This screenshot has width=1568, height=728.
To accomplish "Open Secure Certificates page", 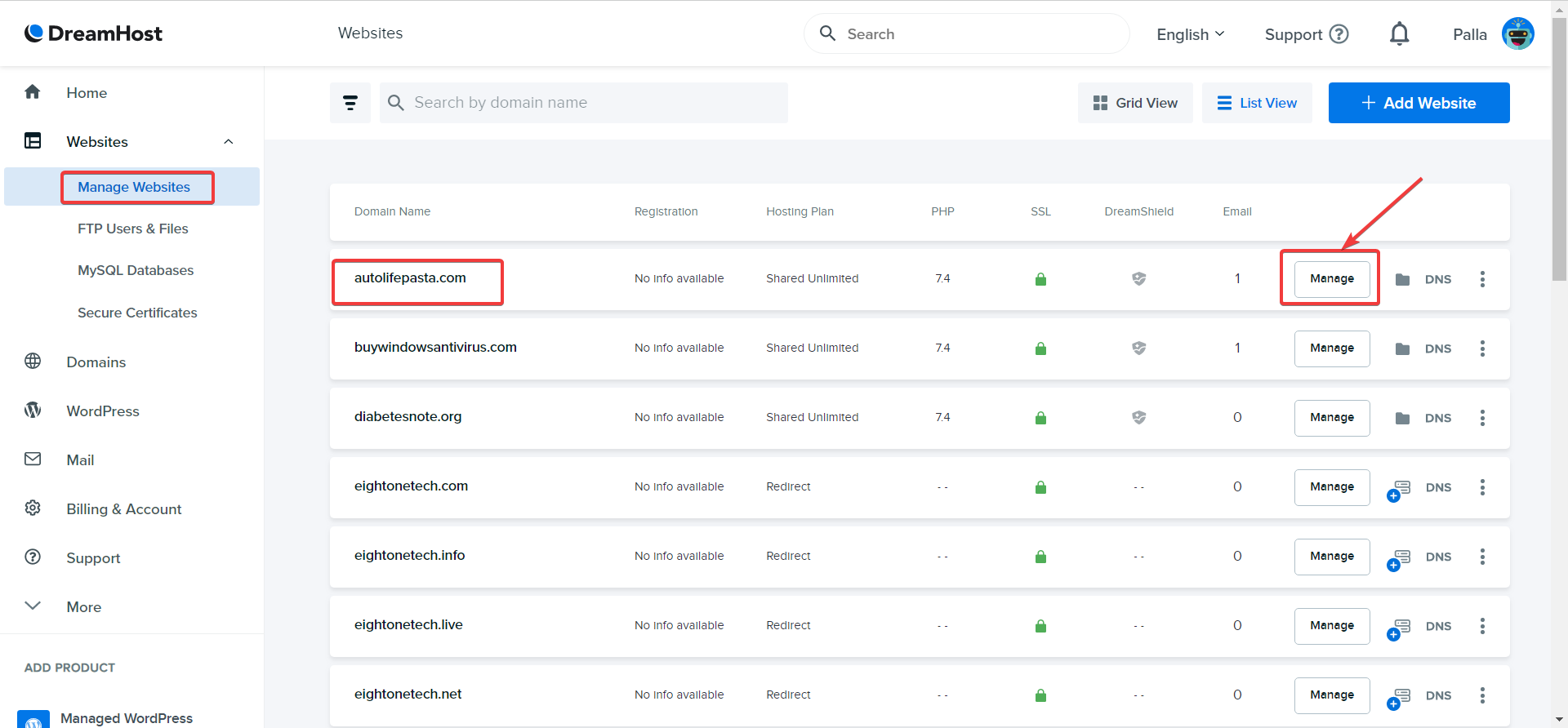I will [x=137, y=313].
